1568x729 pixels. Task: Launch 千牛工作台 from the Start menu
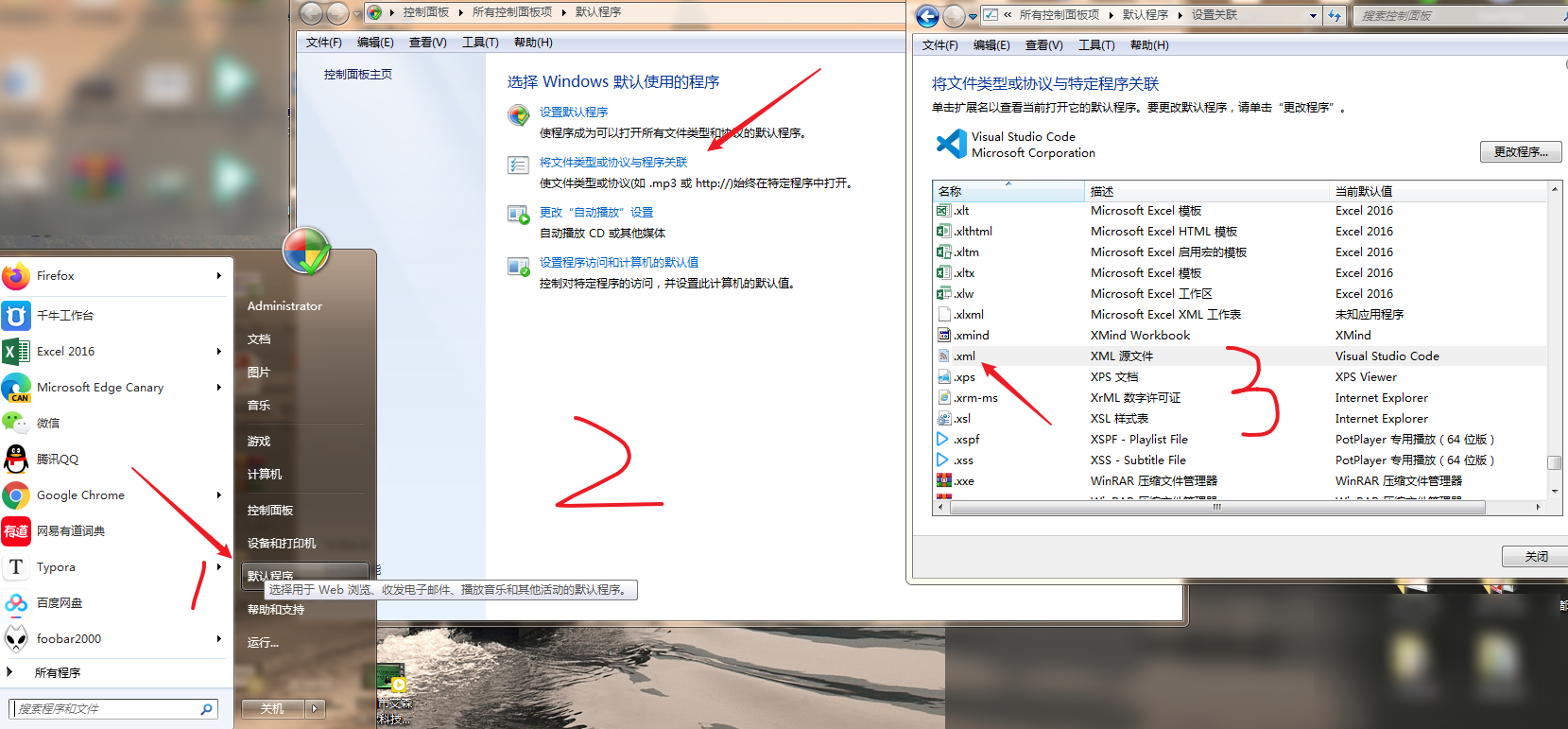tap(113, 315)
